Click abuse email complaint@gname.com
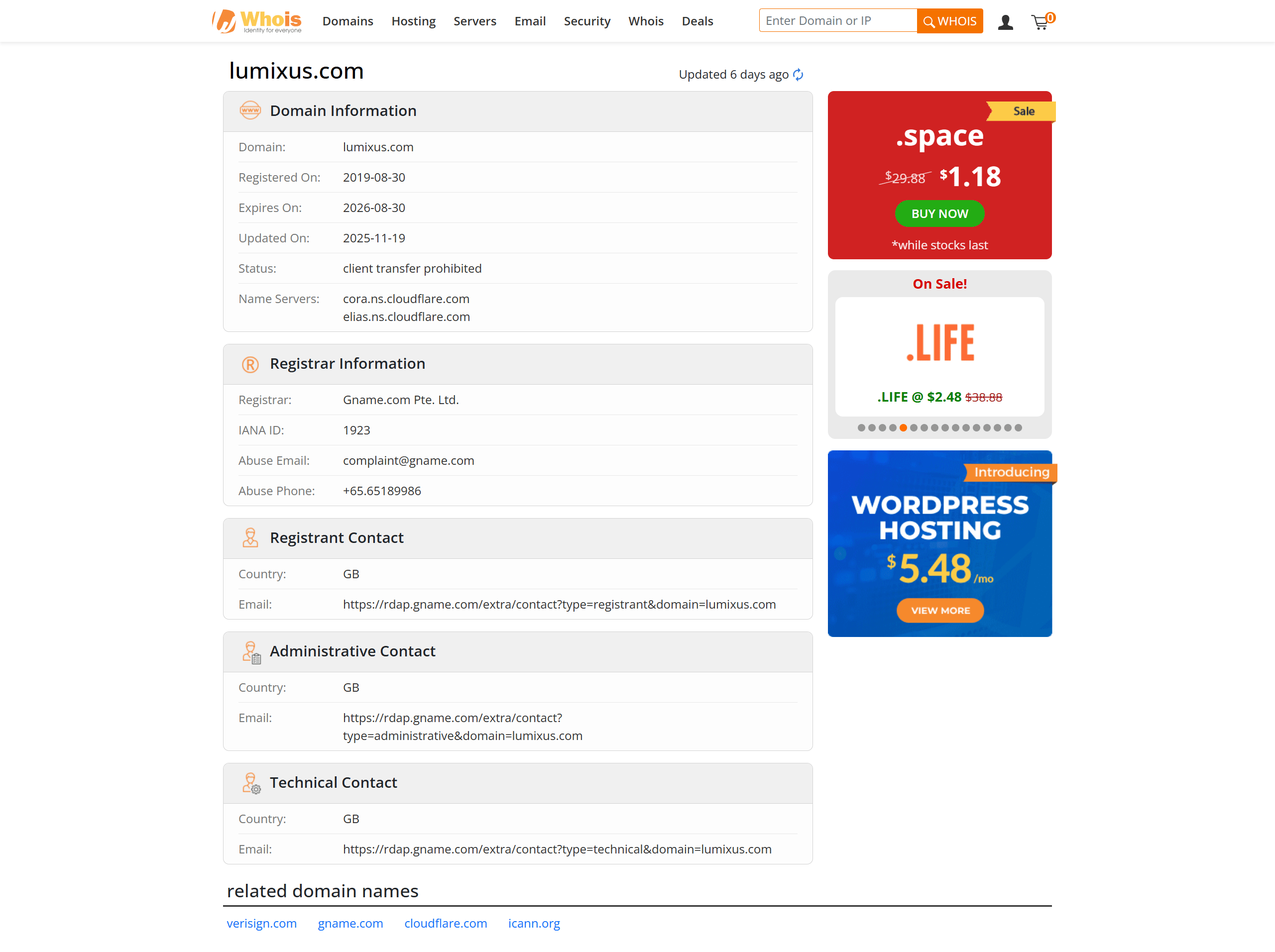Viewport: 1275px width, 952px height. pyautogui.click(x=408, y=460)
